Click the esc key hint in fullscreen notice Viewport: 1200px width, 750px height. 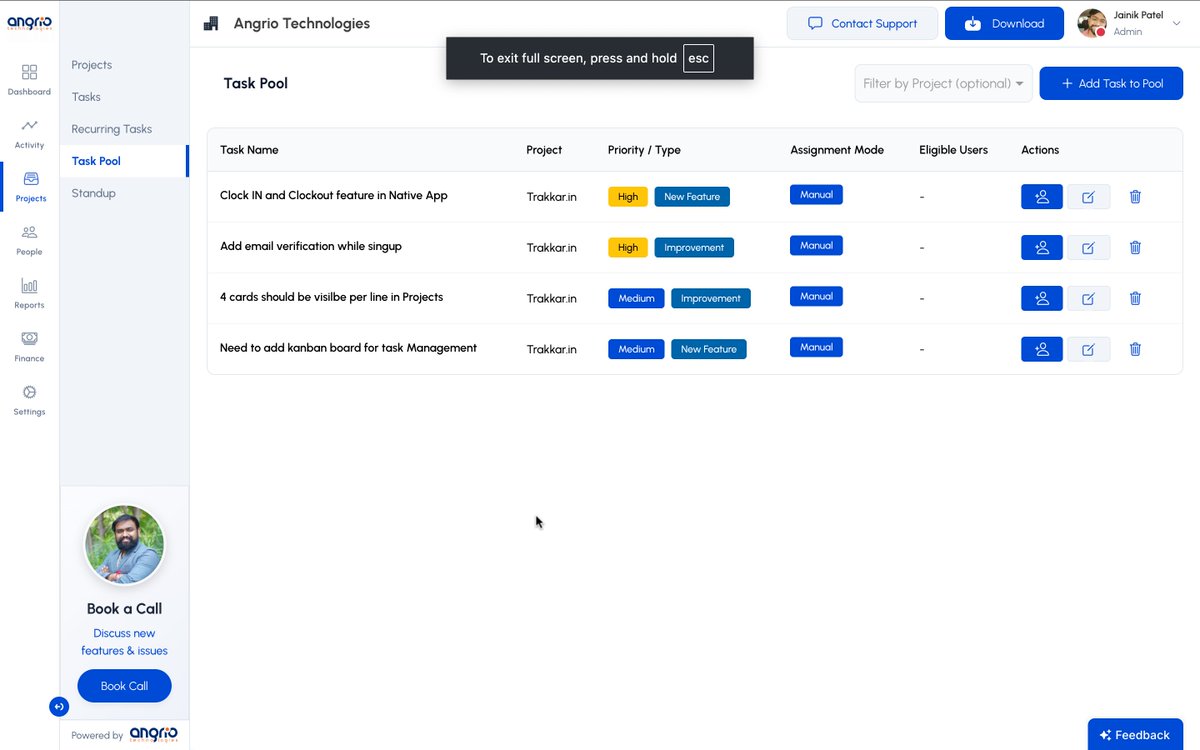coord(698,58)
